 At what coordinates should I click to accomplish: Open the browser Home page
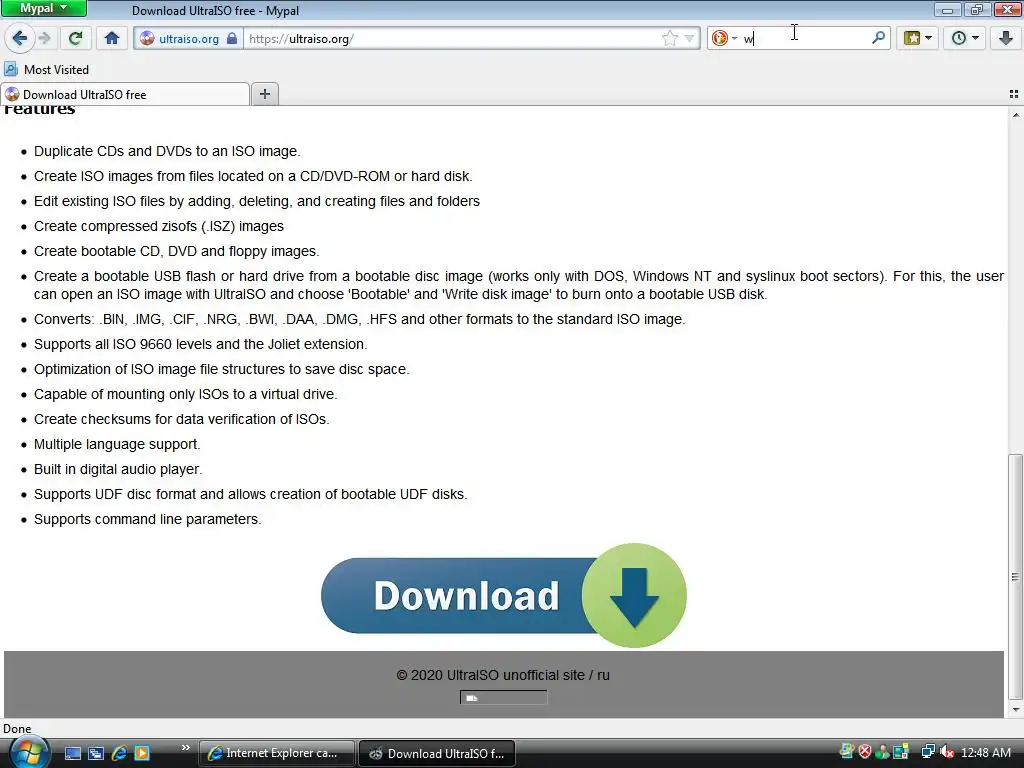[x=112, y=38]
